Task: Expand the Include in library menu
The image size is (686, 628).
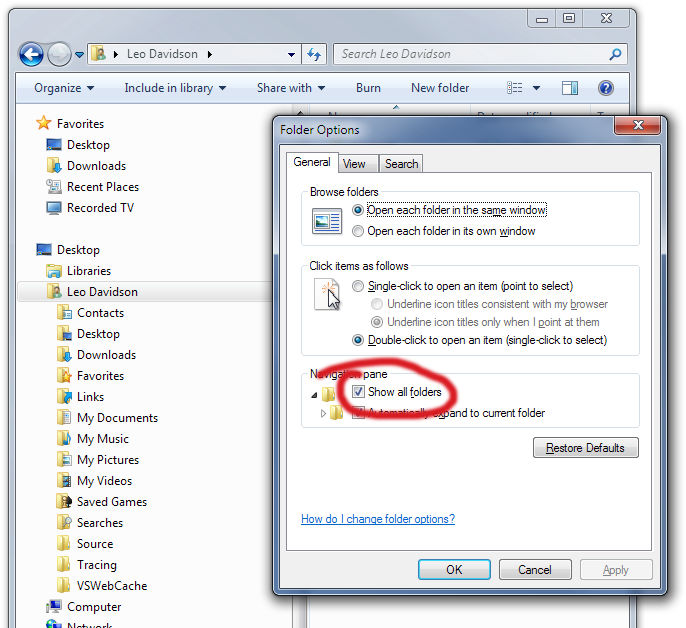Action: (175, 88)
